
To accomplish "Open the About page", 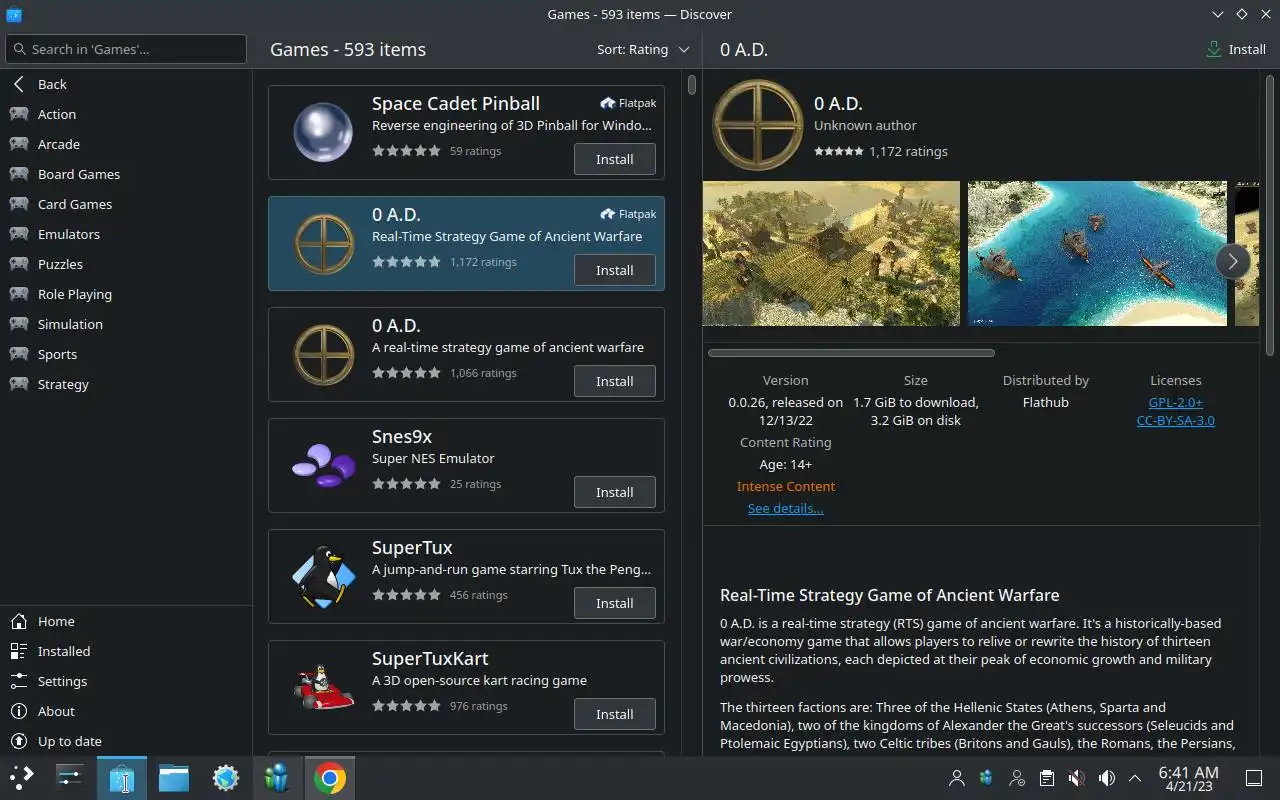I will [126, 711].
